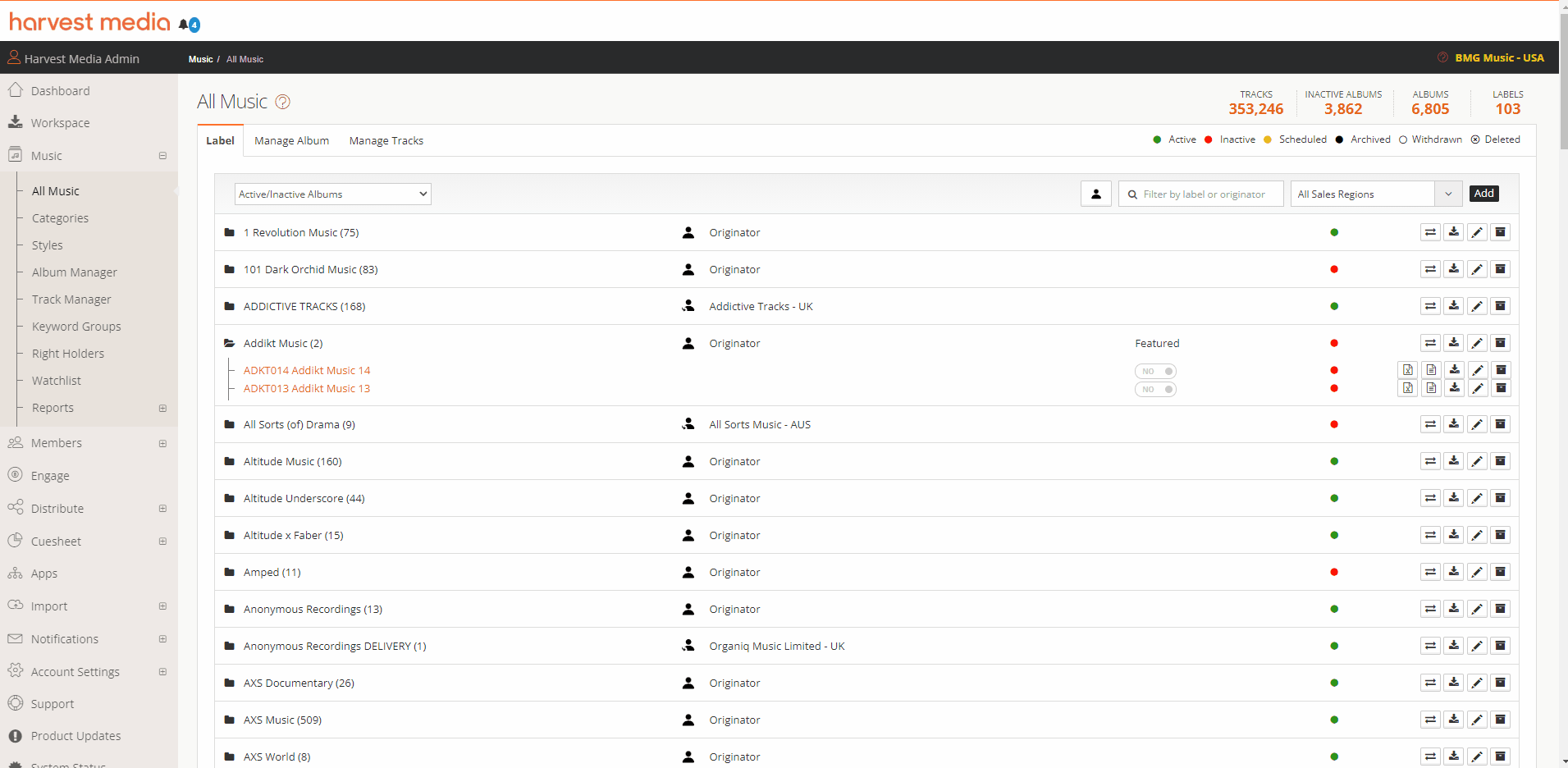Open Dashboard from the sidebar
Viewport: 1568px width, 768px height.
[60, 91]
